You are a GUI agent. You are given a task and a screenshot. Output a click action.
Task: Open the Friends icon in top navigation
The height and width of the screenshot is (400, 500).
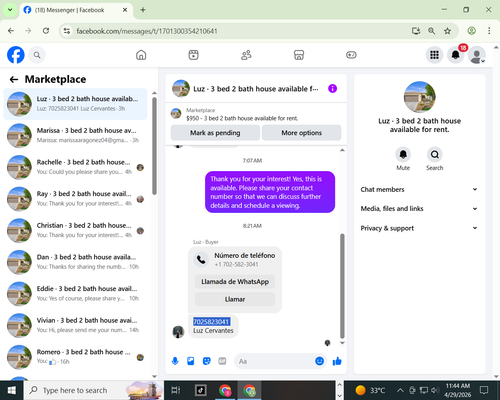tap(246, 55)
